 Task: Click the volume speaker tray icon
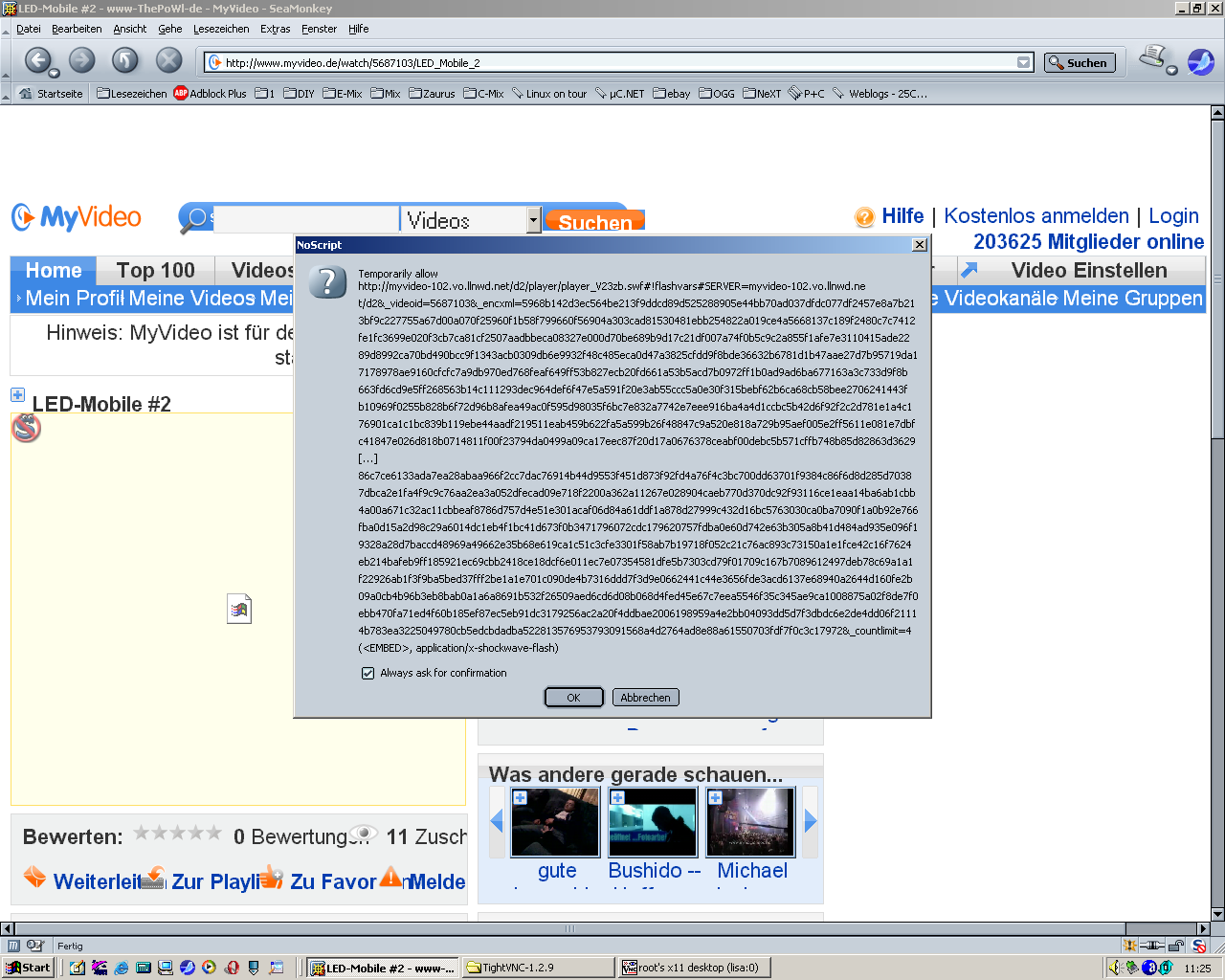(x=1115, y=968)
